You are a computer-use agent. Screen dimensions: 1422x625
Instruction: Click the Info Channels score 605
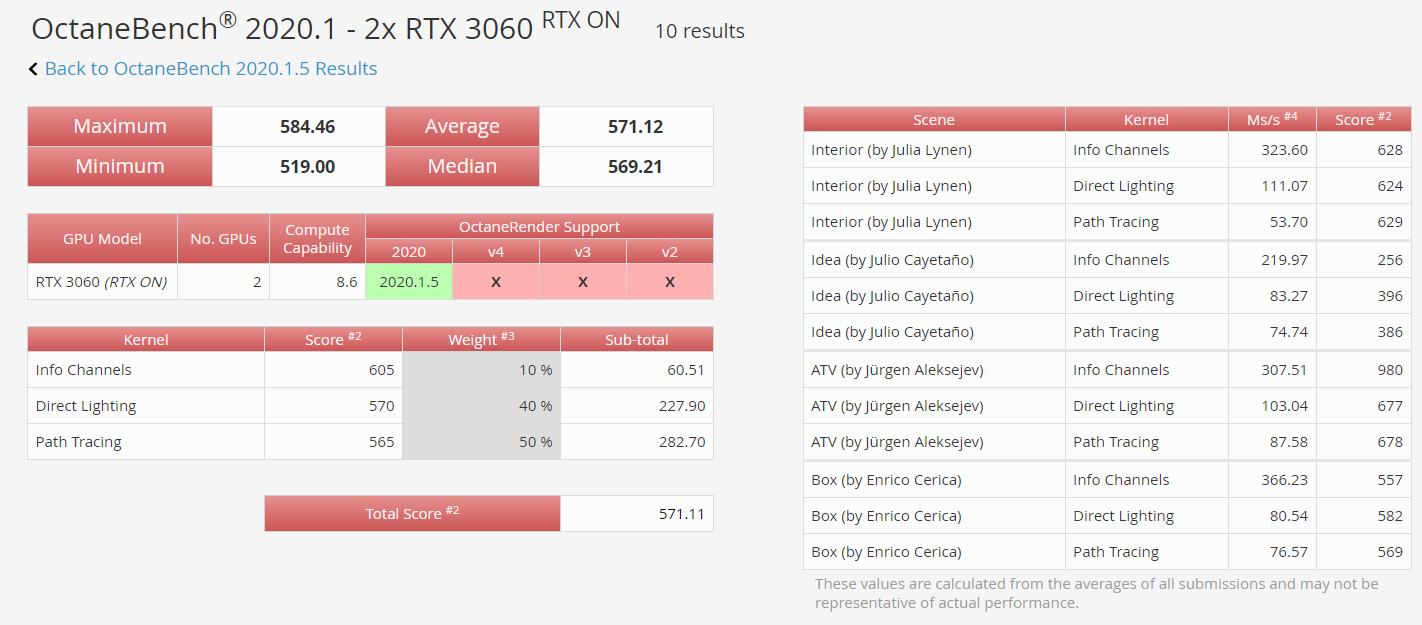381,370
